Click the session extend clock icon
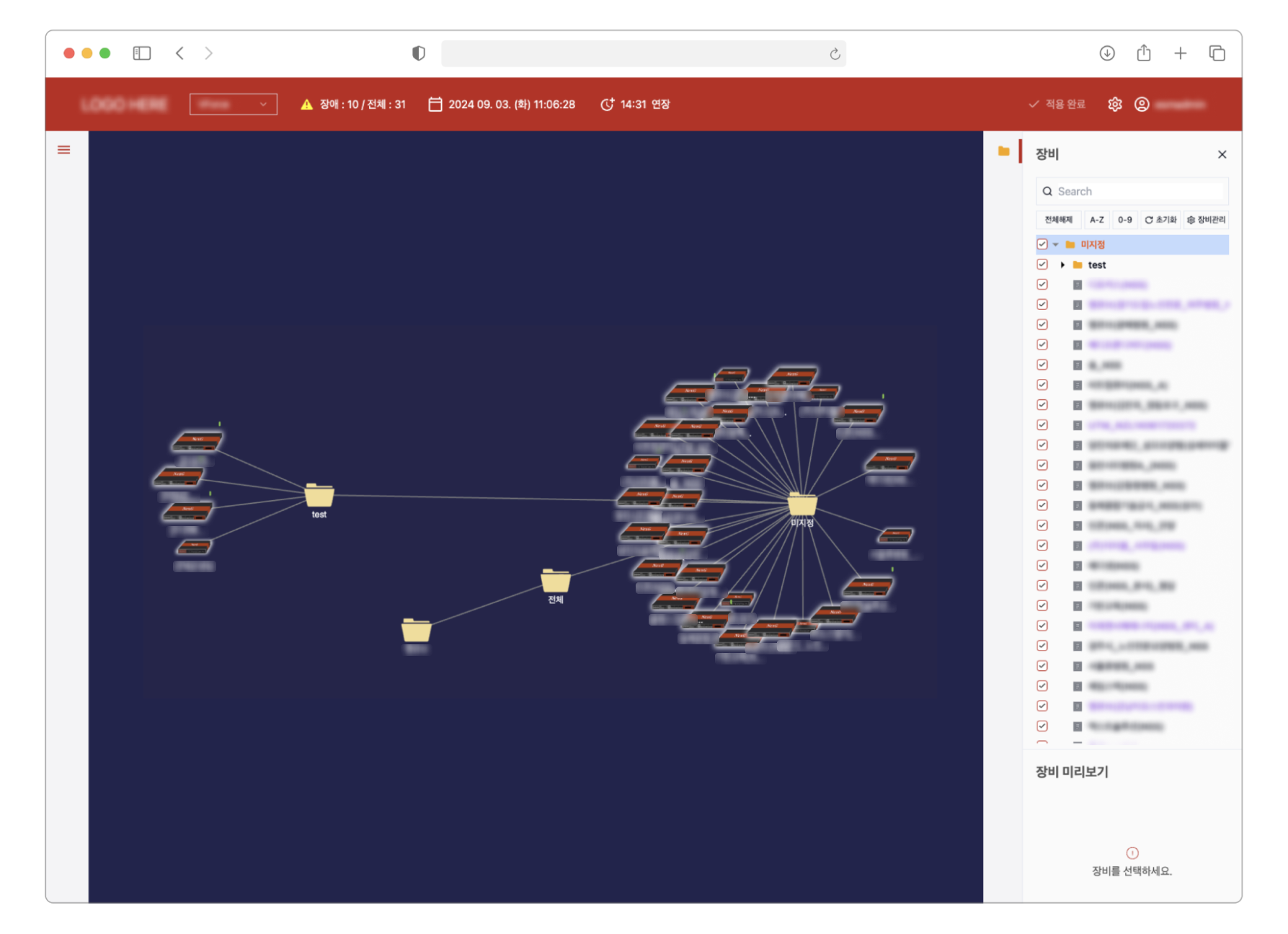 [x=607, y=104]
